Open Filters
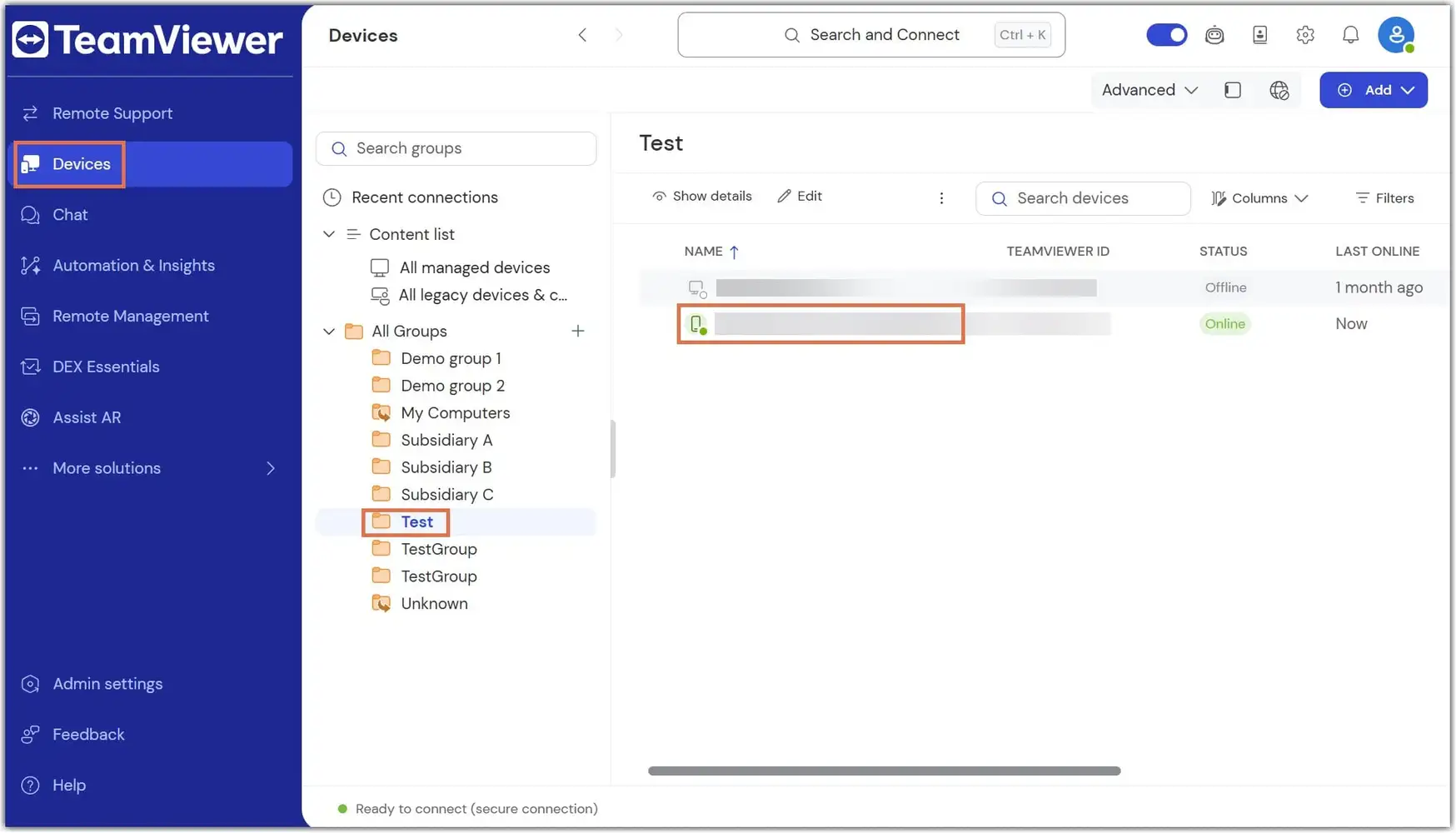 click(1384, 198)
